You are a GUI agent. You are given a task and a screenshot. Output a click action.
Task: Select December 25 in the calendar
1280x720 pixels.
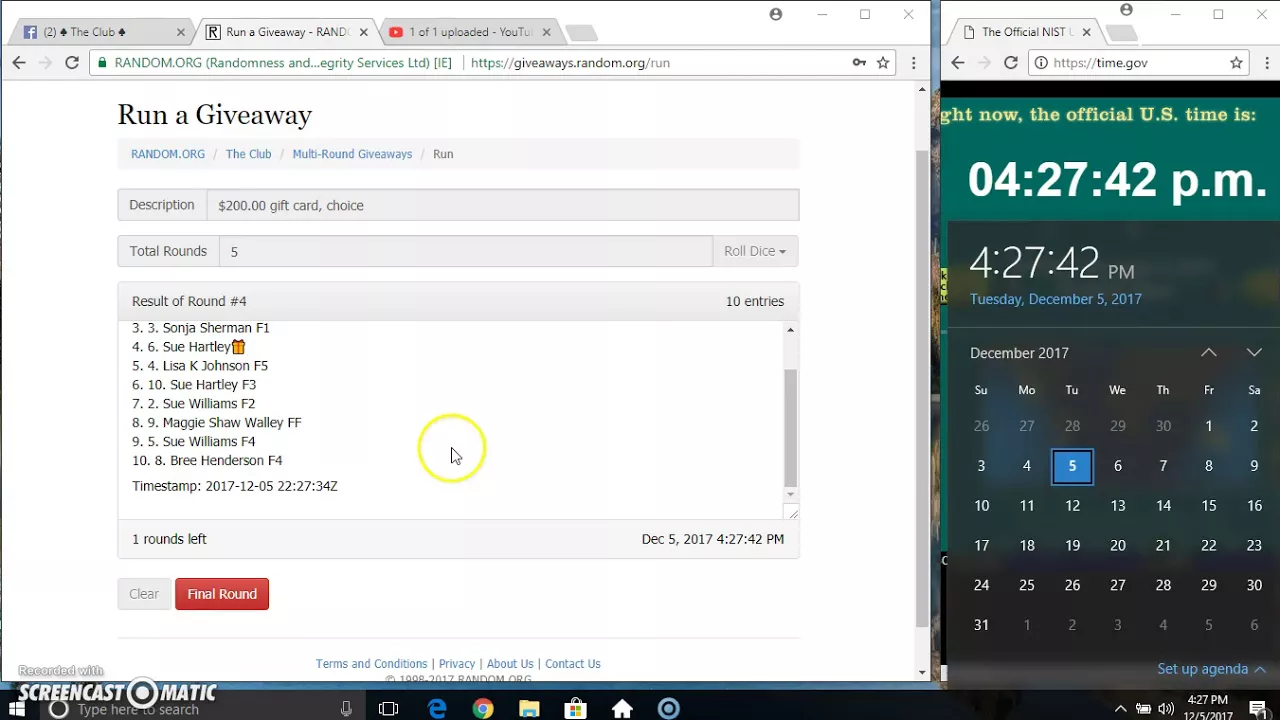1027,585
